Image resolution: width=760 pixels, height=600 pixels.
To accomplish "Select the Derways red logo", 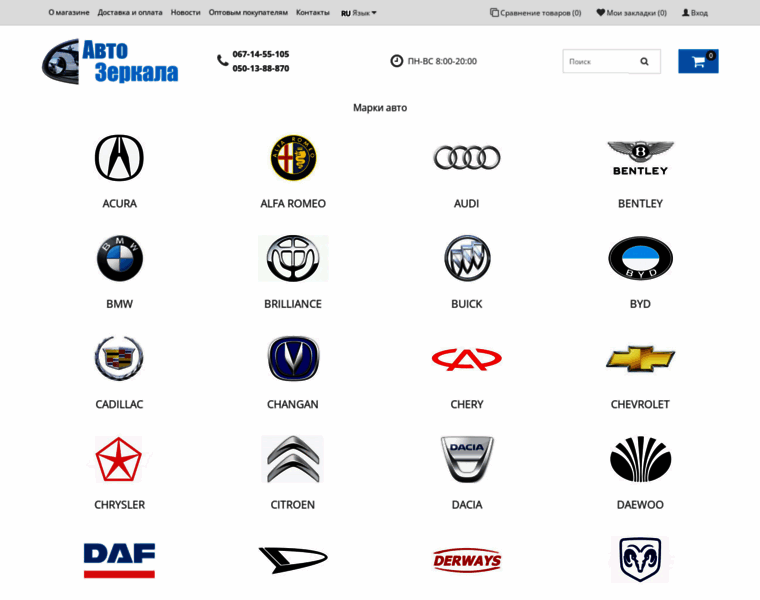I will (x=467, y=560).
